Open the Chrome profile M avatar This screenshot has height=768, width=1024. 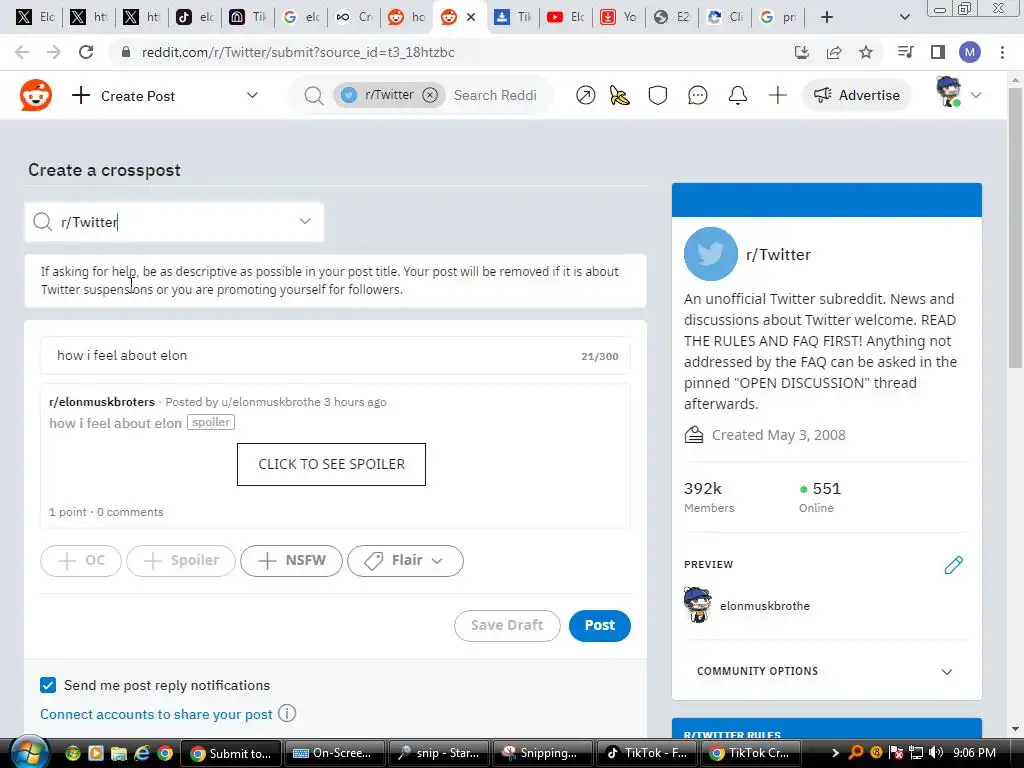click(970, 52)
